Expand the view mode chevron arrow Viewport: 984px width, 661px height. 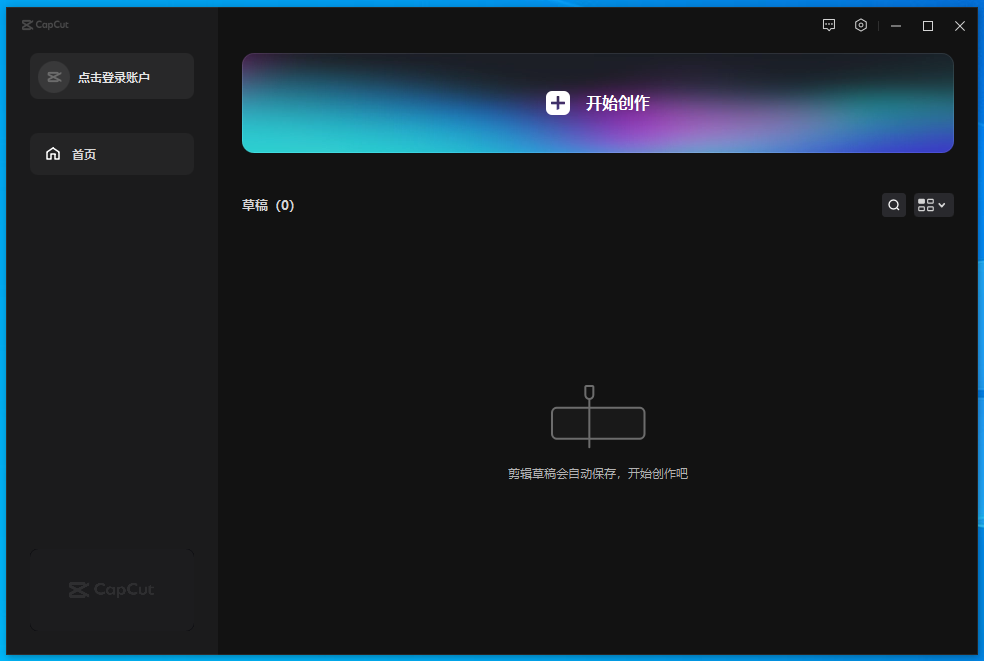pyautogui.click(x=942, y=205)
